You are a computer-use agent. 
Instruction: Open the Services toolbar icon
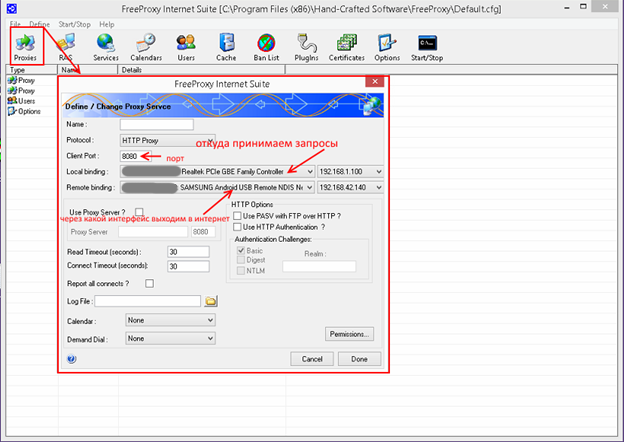point(106,47)
